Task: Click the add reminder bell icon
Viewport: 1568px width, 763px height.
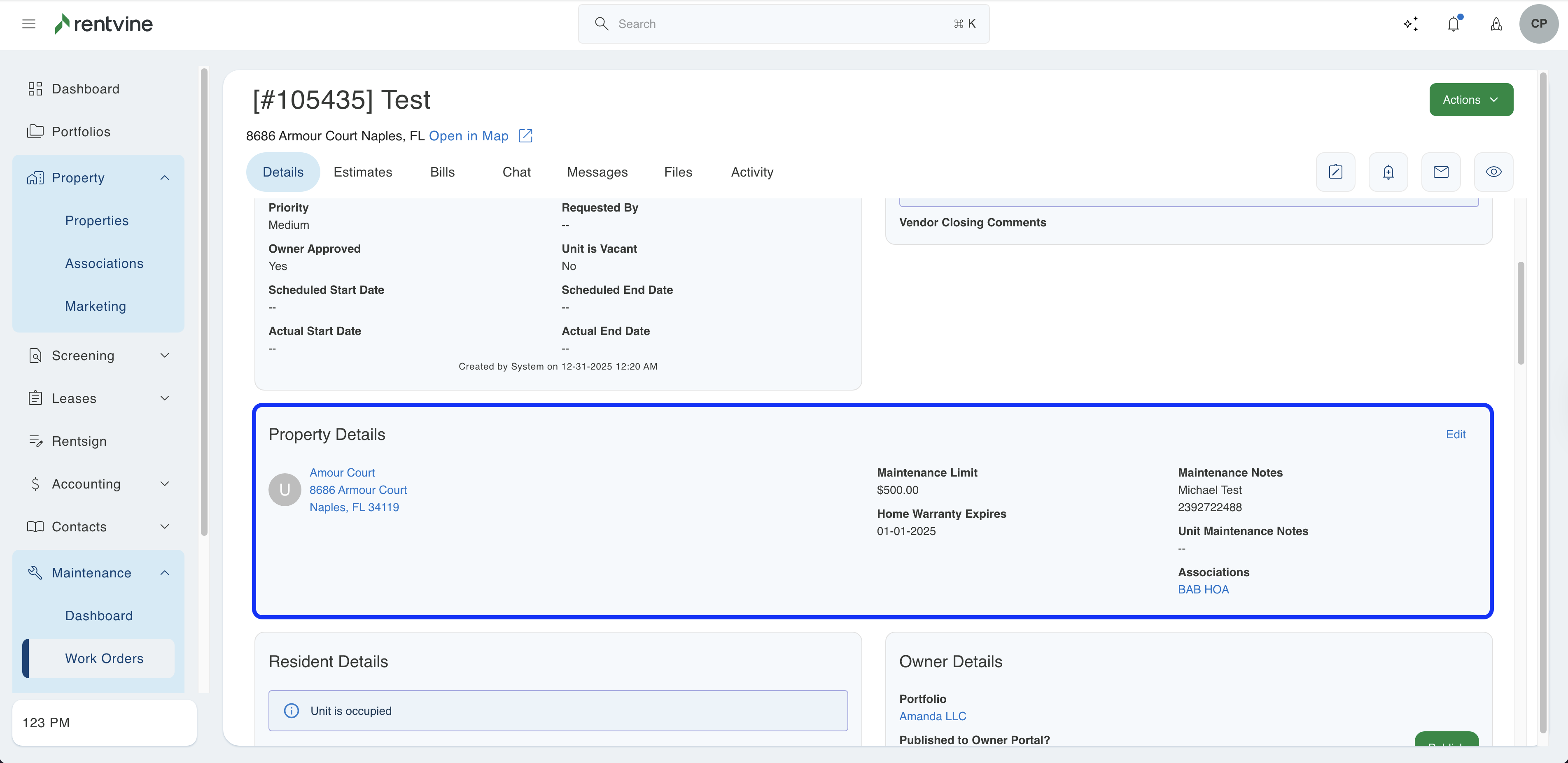Action: (1388, 172)
